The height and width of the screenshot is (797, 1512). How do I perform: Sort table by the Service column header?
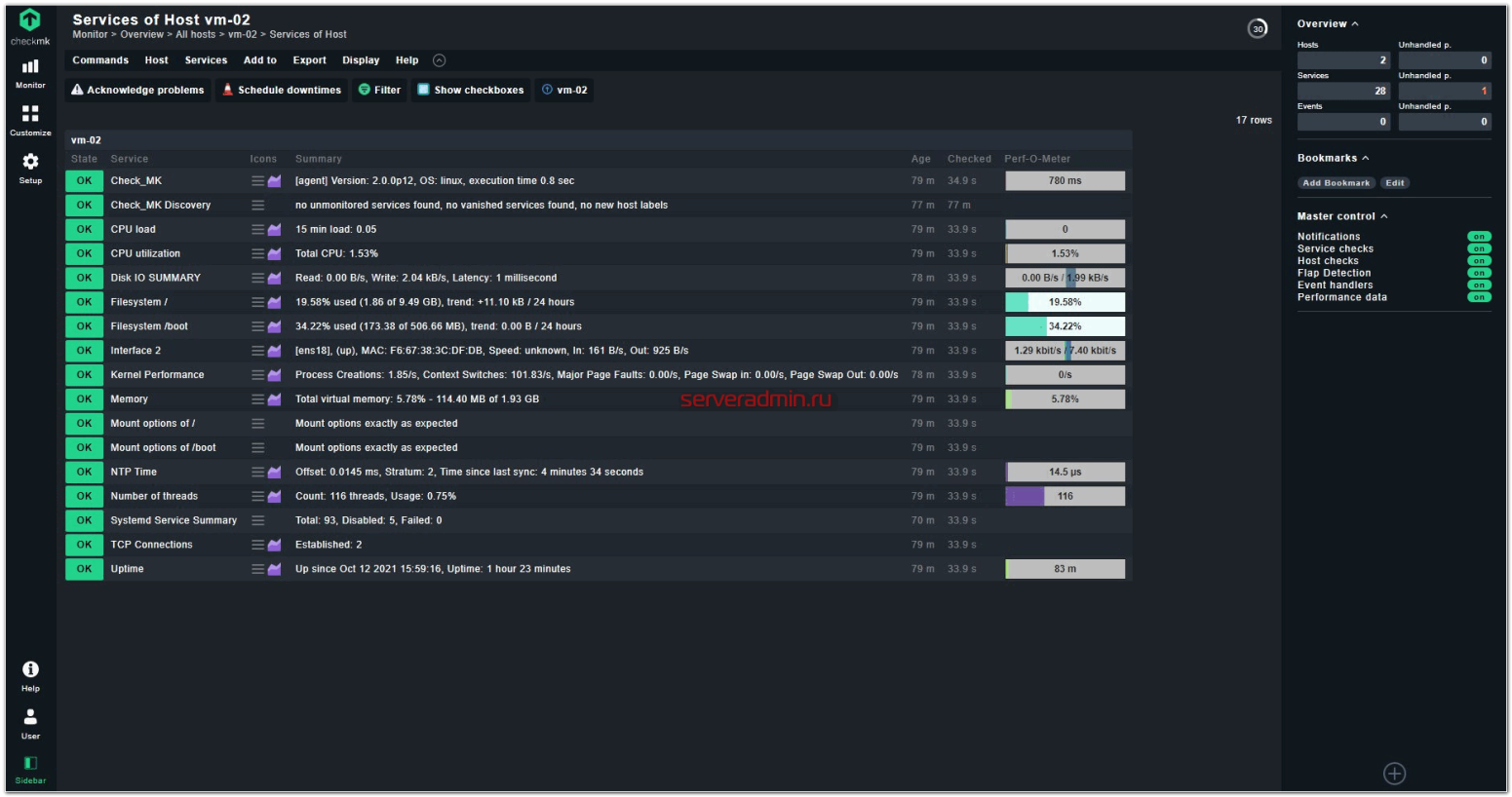130,159
